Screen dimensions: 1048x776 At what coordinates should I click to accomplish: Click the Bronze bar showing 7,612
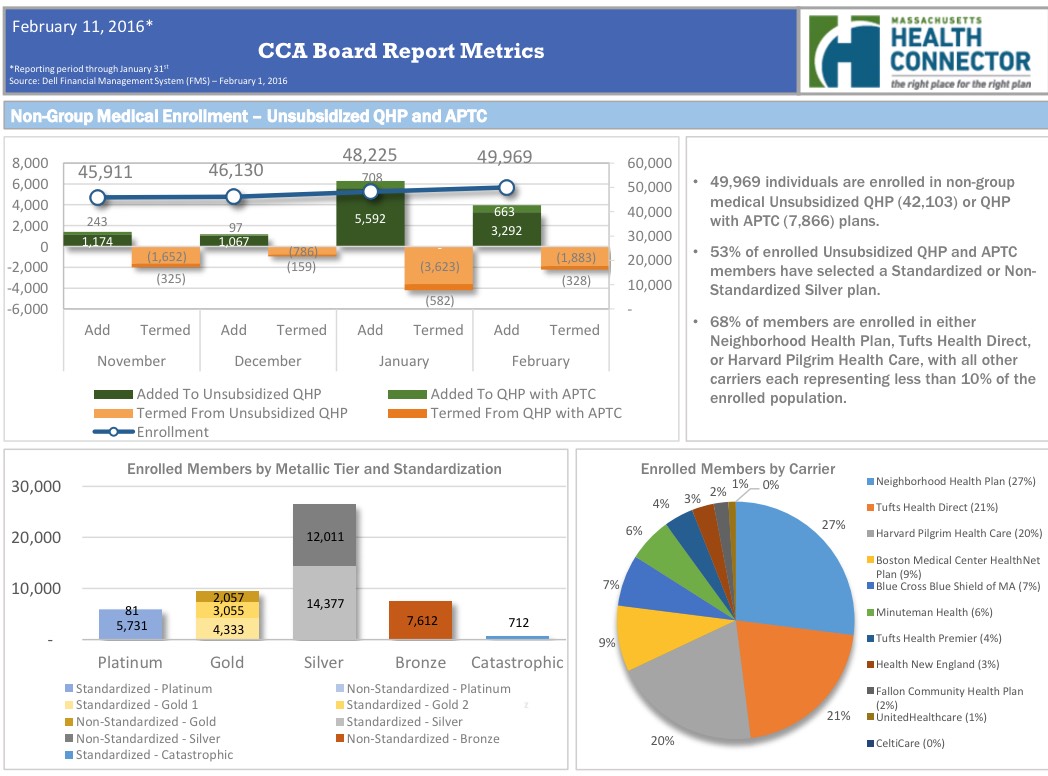[x=419, y=620]
